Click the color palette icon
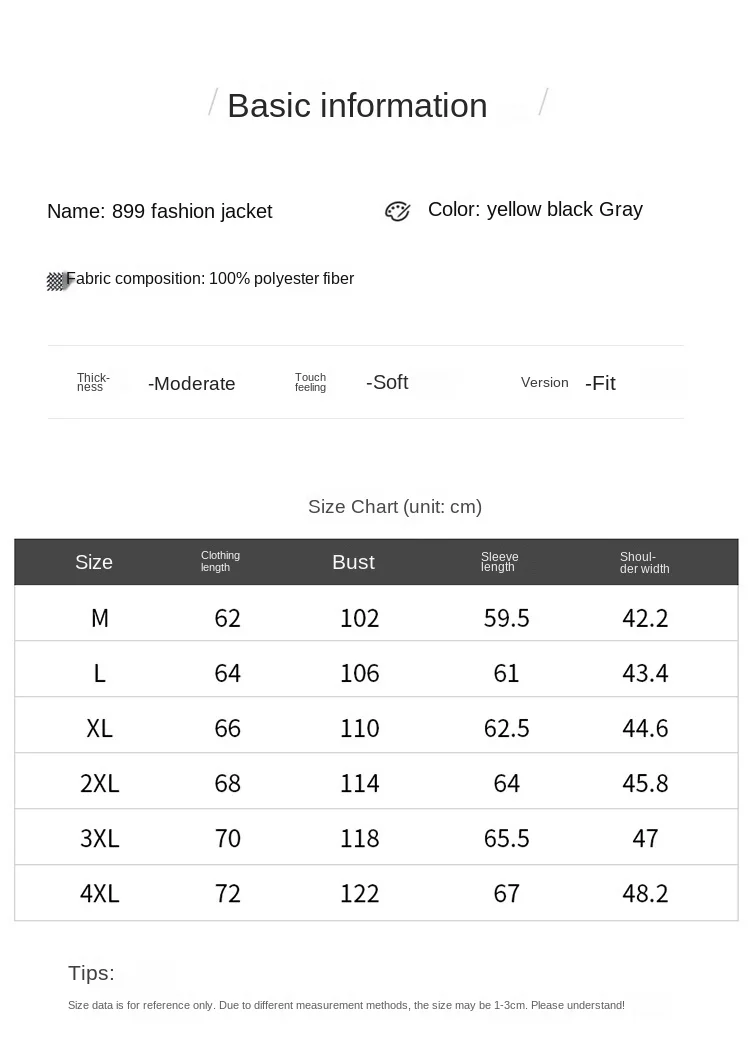The image size is (750, 1037). pos(397,211)
